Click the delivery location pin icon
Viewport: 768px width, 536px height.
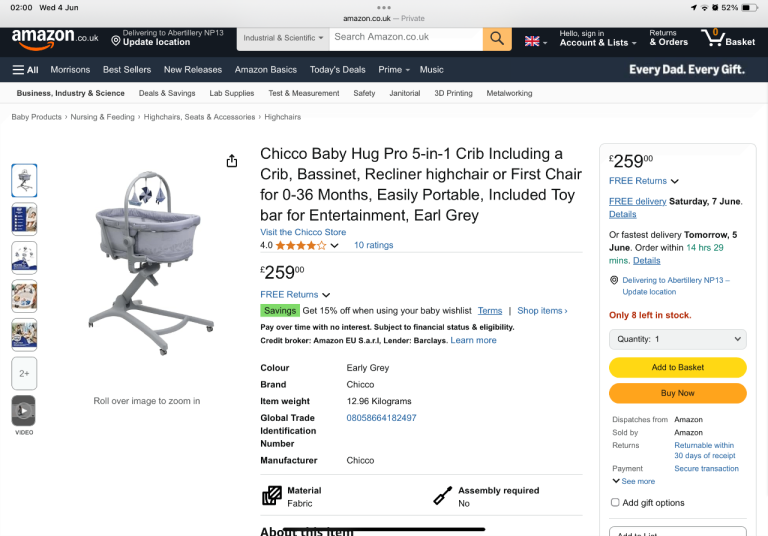pos(116,41)
